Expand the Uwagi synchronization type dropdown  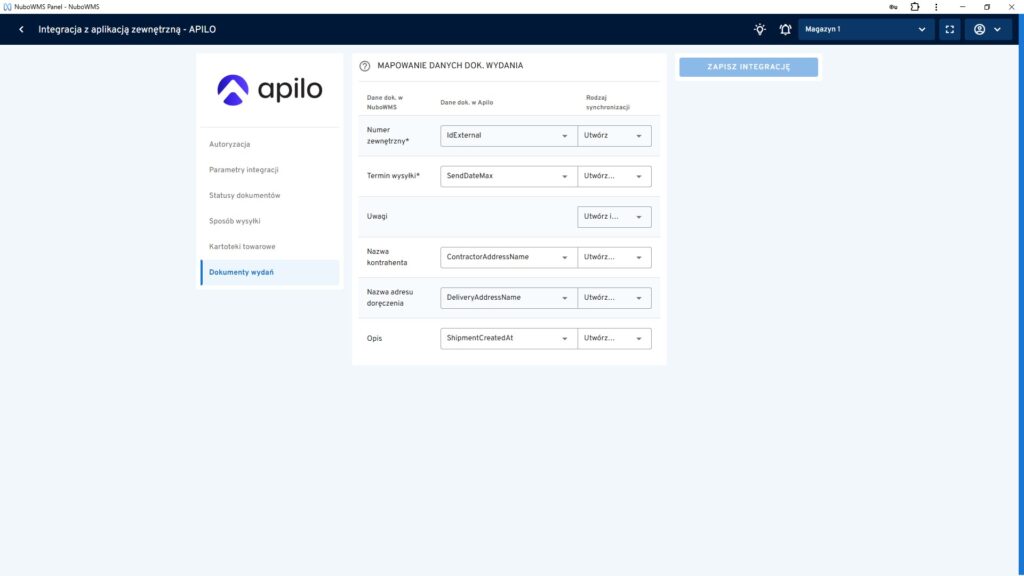614,217
